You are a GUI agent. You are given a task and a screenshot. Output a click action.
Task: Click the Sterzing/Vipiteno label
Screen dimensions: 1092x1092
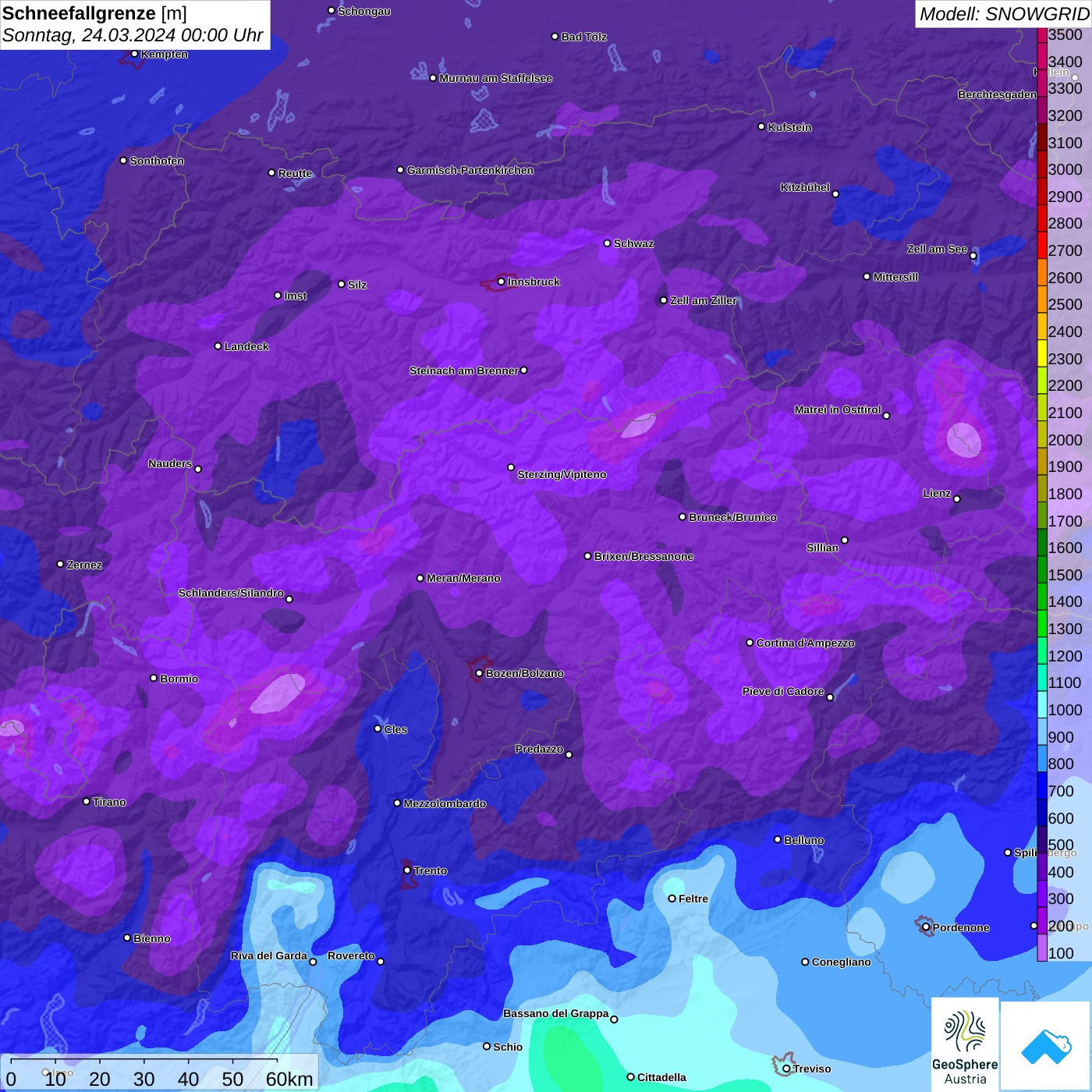[x=562, y=474]
